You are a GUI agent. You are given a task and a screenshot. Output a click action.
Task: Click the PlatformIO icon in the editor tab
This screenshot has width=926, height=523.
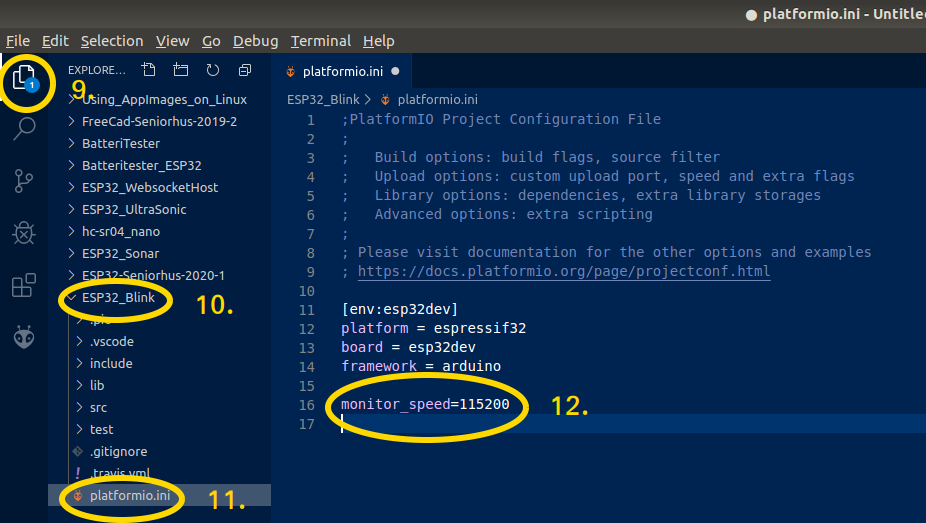coord(291,71)
